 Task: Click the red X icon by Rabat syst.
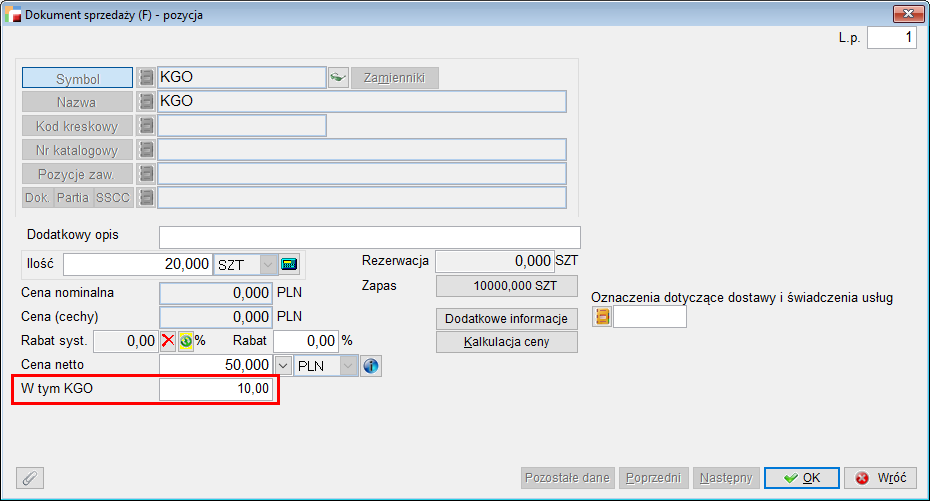click(168, 341)
